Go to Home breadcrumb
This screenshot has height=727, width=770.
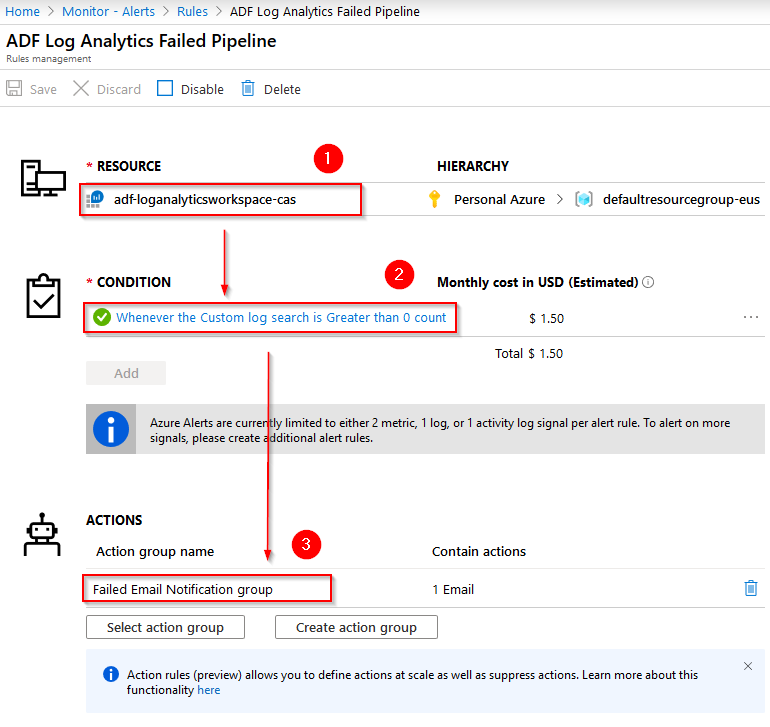[x=23, y=11]
